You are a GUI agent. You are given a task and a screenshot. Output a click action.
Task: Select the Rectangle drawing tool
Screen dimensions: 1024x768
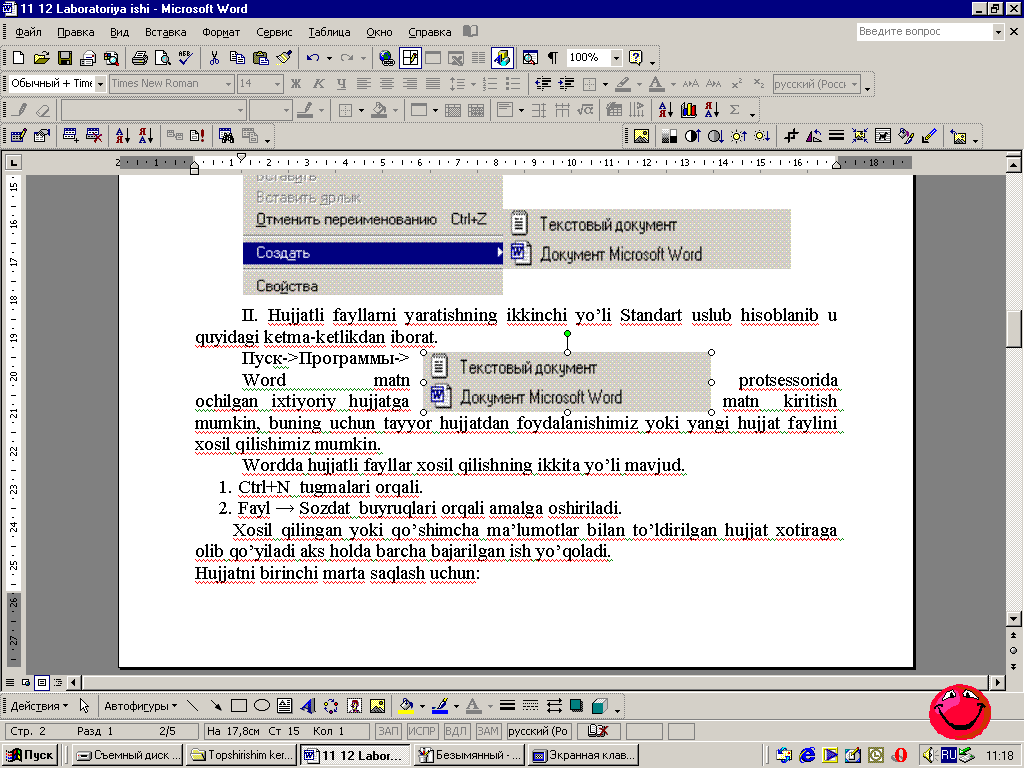pyautogui.click(x=239, y=705)
